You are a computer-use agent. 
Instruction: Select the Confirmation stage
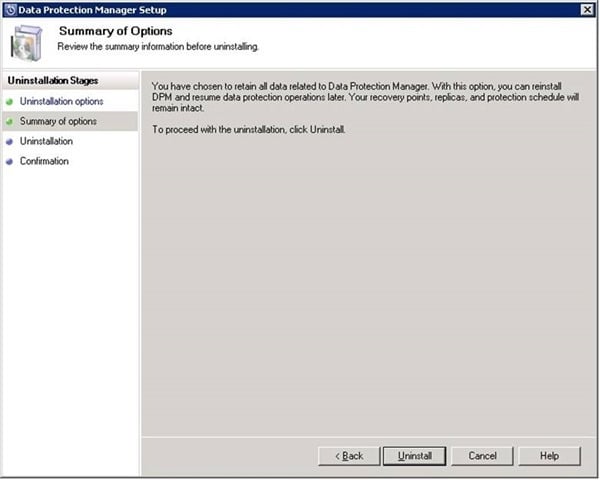pos(44,161)
